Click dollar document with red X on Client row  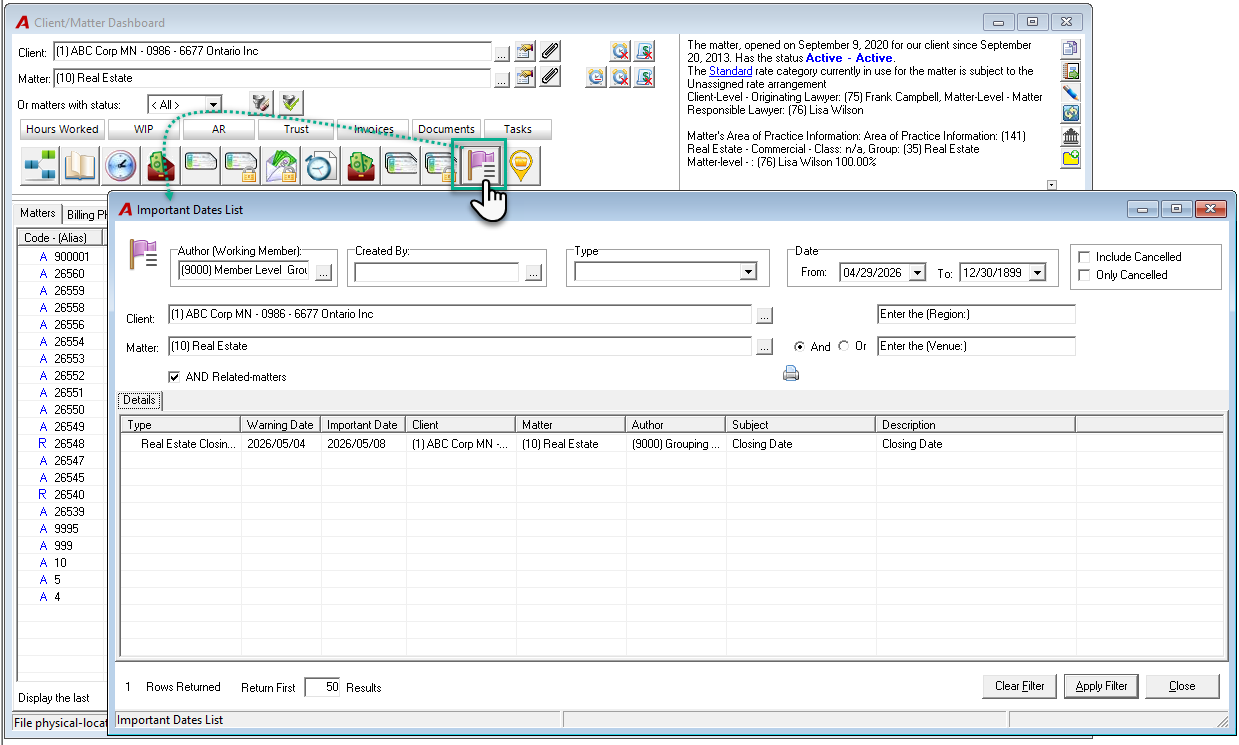(645, 51)
